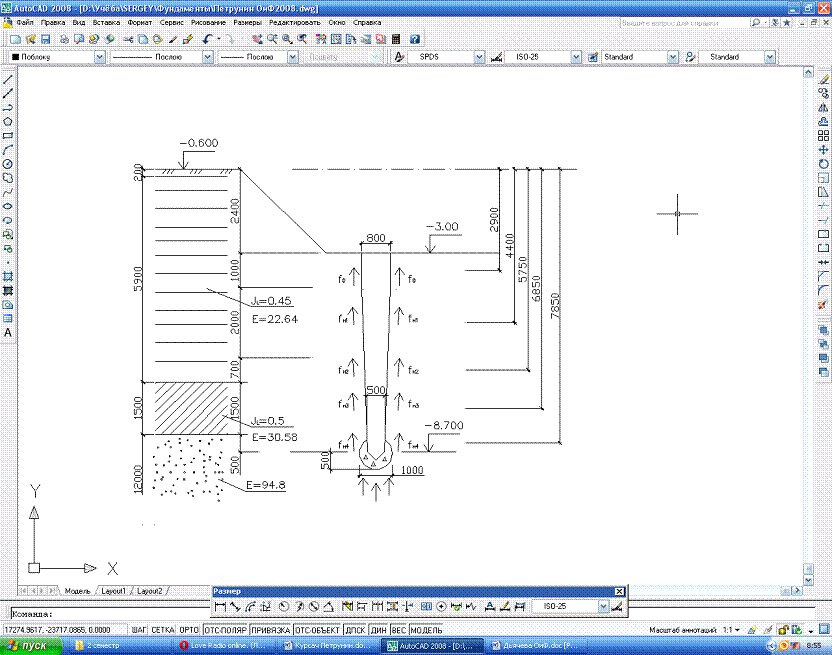This screenshot has width=832, height=655.
Task: Choose the Rotate tool in modify toolbar
Action: (x=823, y=163)
